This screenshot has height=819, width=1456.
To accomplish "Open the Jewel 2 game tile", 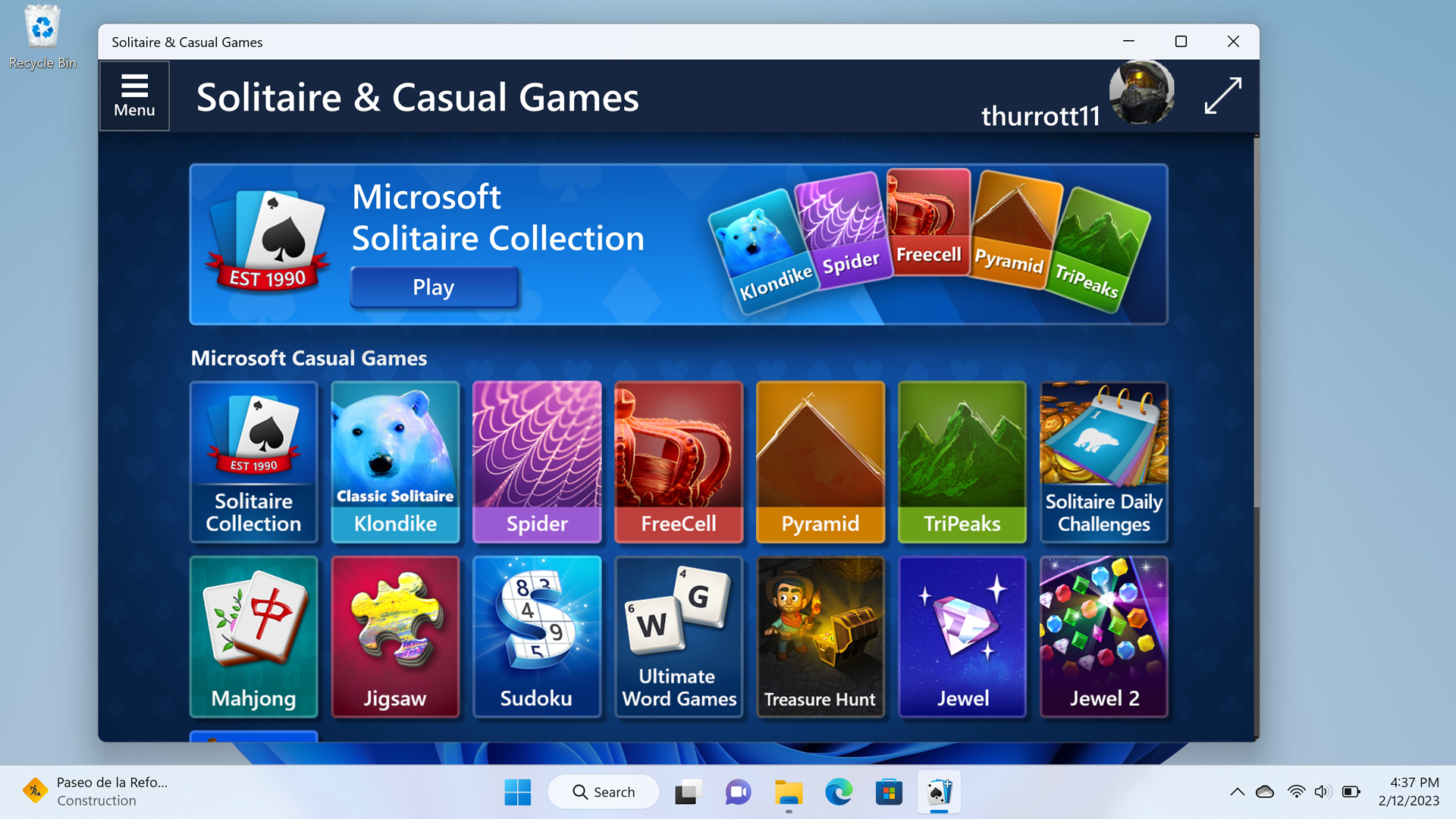I will click(1104, 637).
